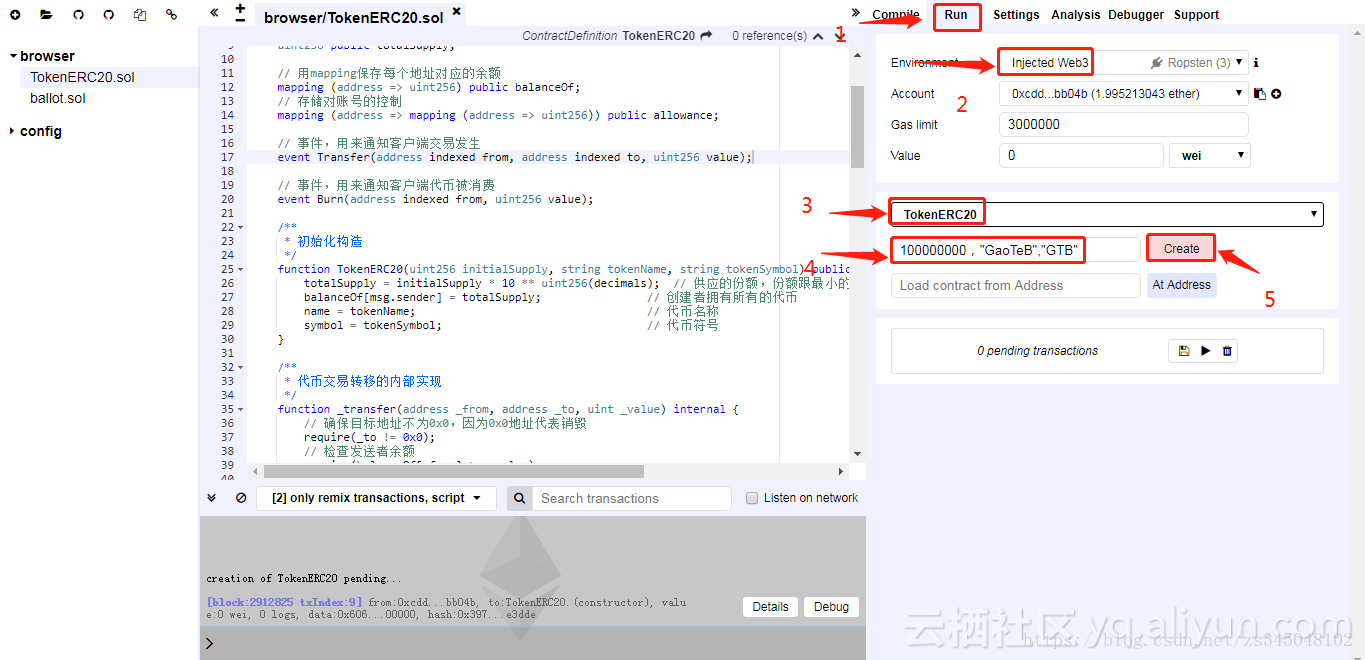This screenshot has width=1365, height=660.
Task: Open the wei unit dropdown
Action: click(1210, 155)
